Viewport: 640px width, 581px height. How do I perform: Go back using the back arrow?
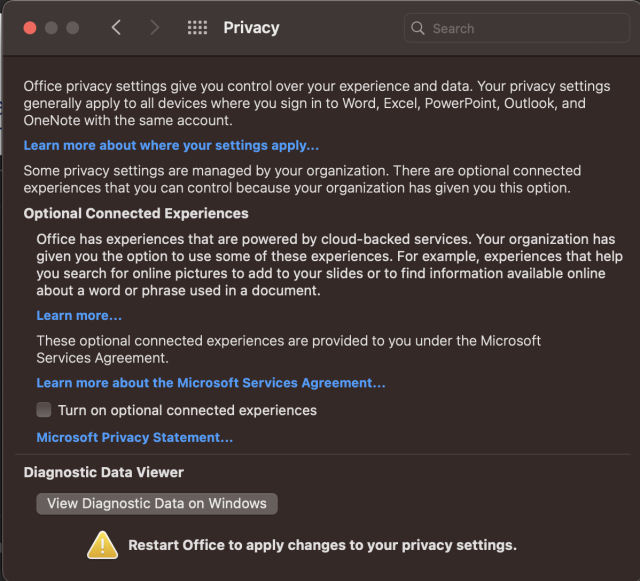click(x=116, y=28)
